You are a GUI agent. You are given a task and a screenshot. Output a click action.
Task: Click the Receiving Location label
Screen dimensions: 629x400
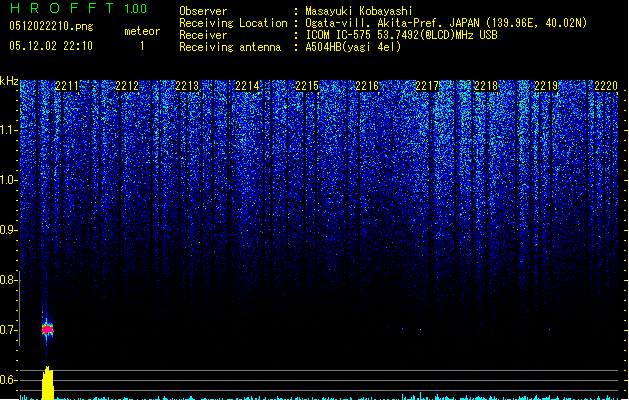233,23
